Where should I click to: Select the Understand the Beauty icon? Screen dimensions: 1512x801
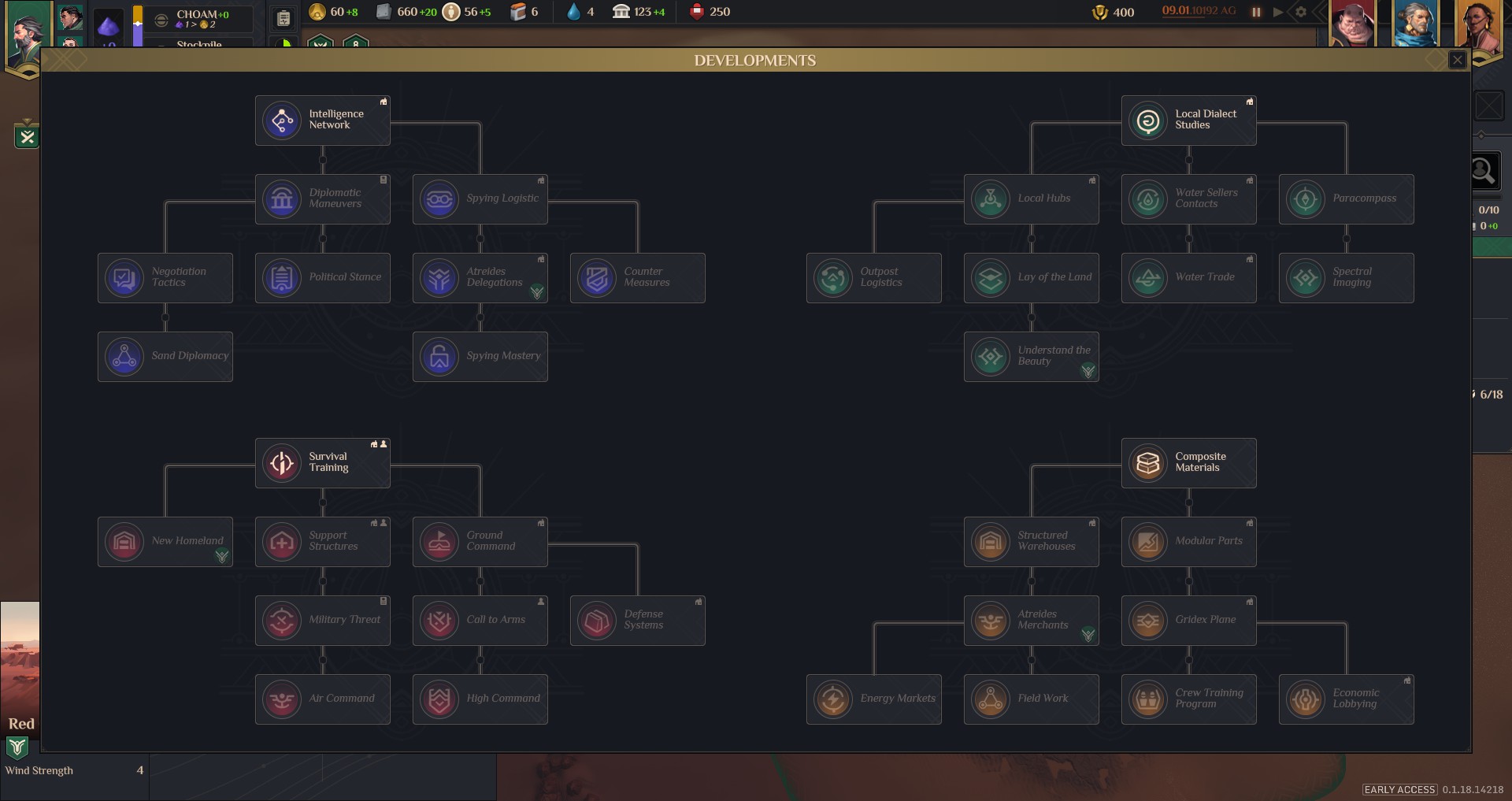pos(991,357)
